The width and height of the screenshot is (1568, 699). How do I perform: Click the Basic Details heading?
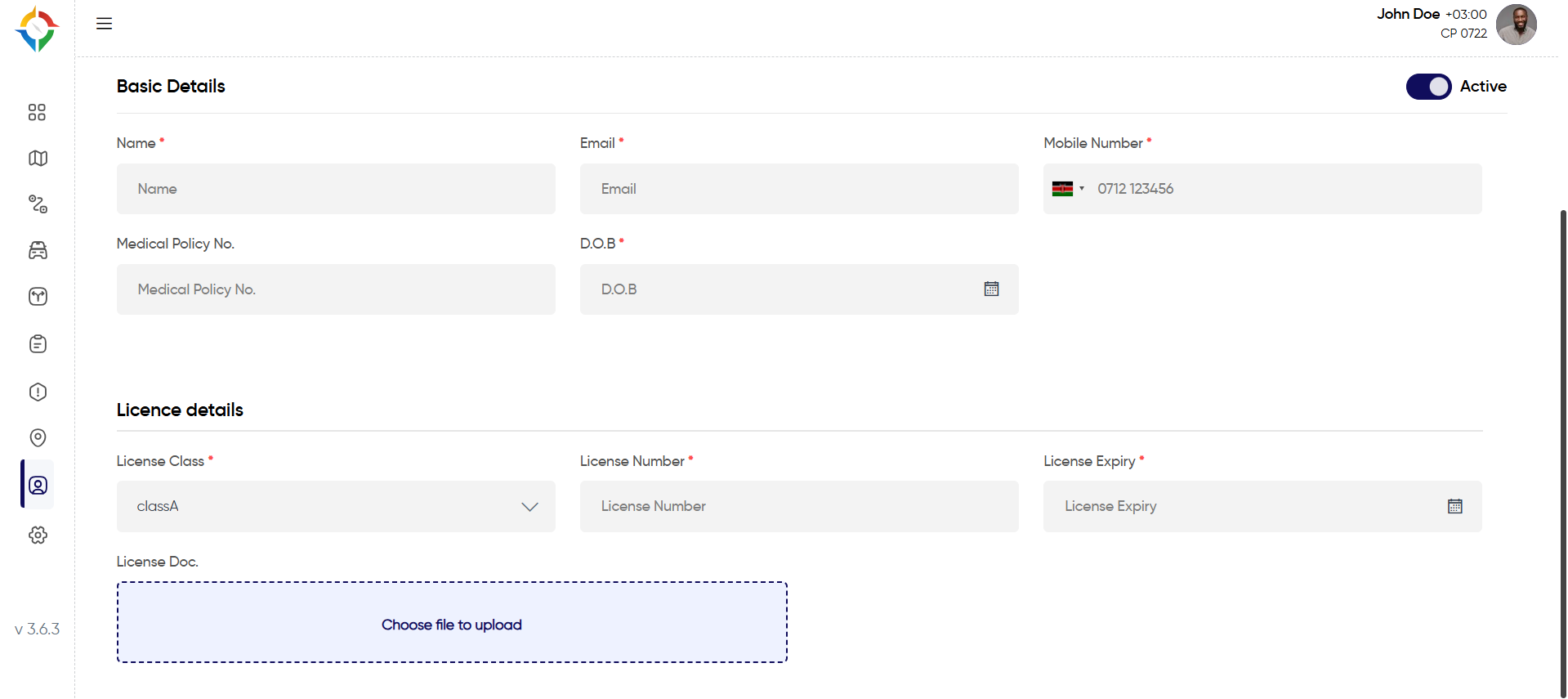[171, 87]
